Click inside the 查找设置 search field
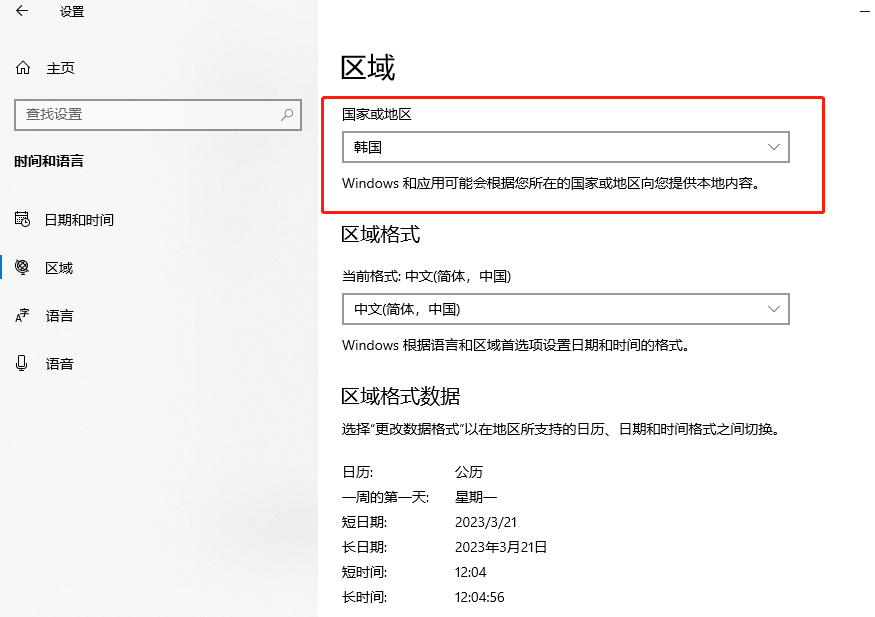Image resolution: width=875 pixels, height=617 pixels. [x=158, y=115]
